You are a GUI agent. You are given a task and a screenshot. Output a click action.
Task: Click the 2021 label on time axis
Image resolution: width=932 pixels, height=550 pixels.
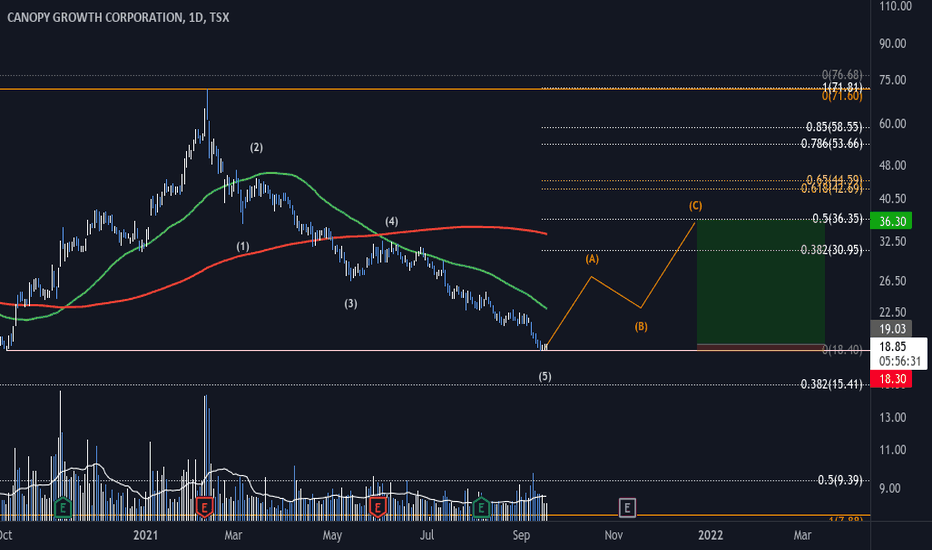tap(146, 535)
